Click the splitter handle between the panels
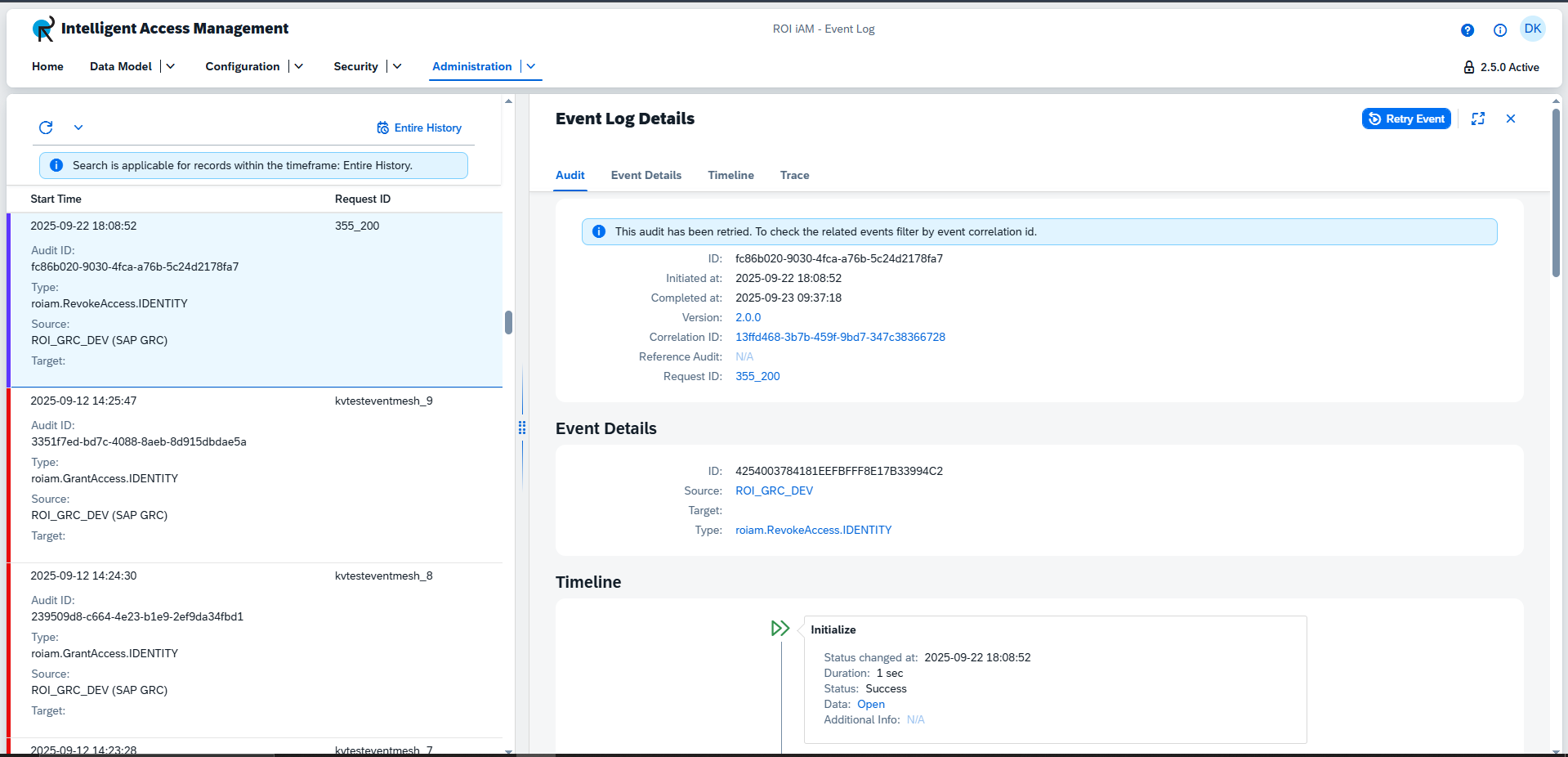1568x757 pixels. [x=522, y=427]
